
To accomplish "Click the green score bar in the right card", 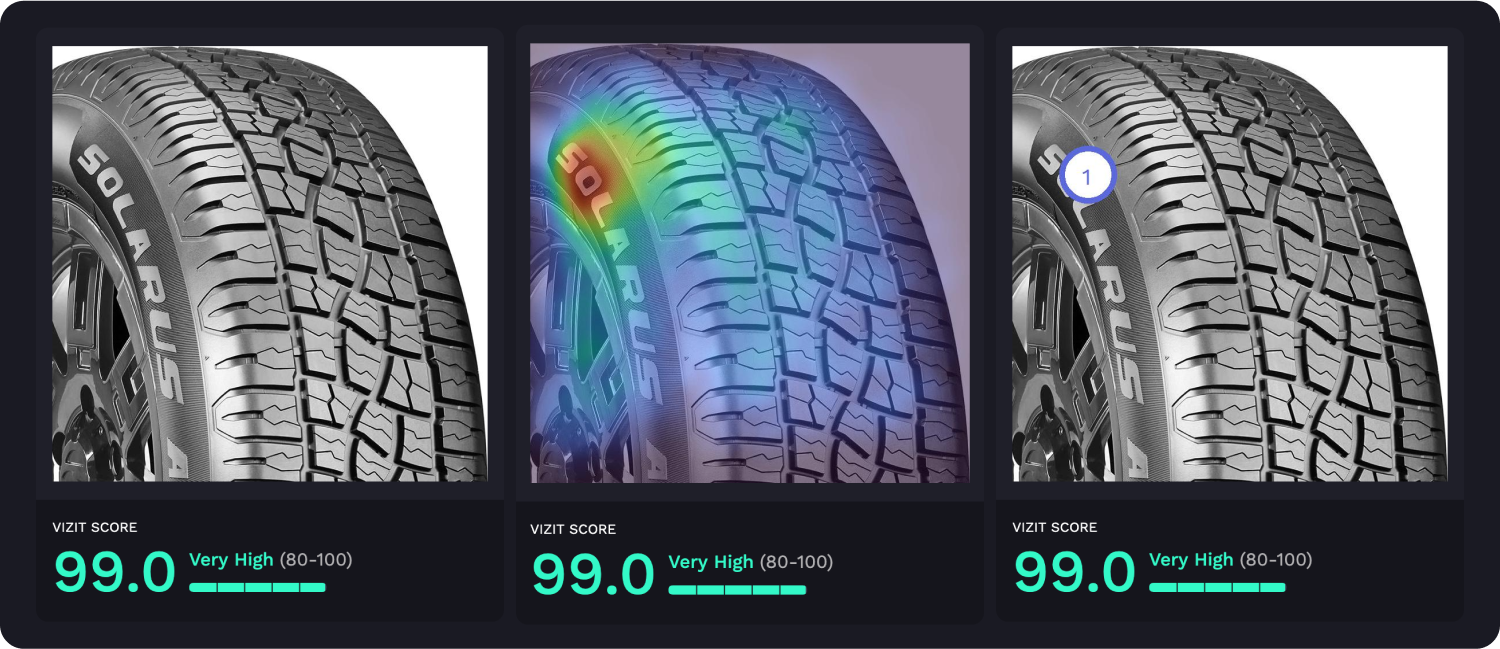I will (x=1217, y=587).
